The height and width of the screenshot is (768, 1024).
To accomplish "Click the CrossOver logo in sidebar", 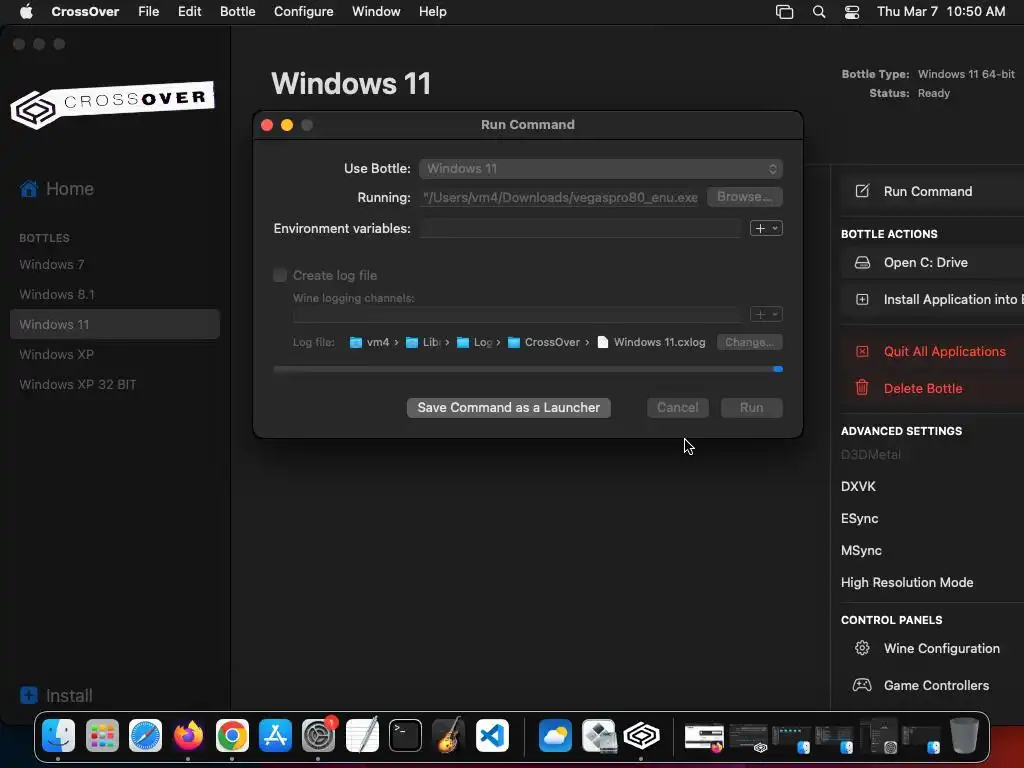I will [x=112, y=104].
